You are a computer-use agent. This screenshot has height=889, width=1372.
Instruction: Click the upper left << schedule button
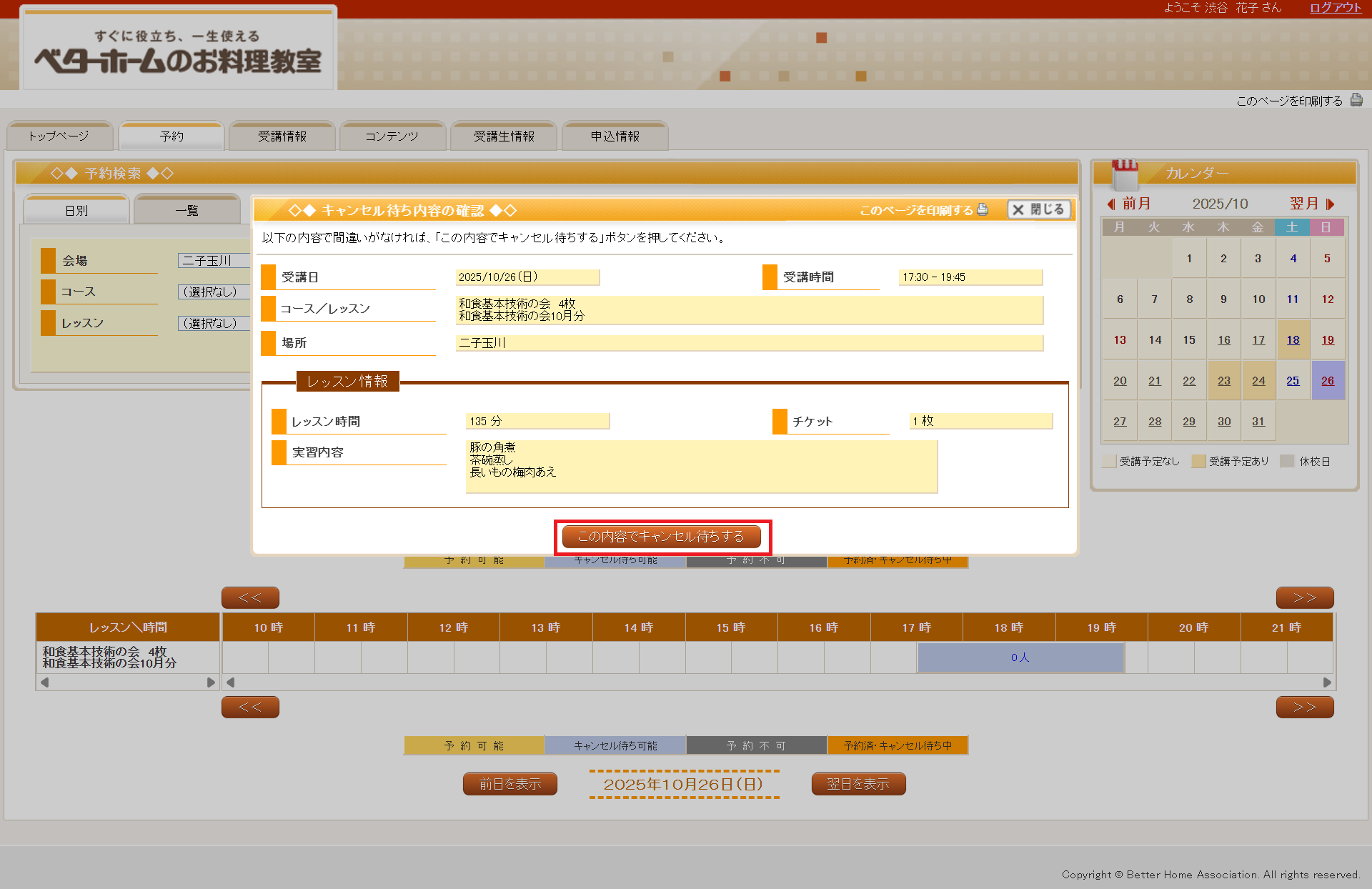pyautogui.click(x=250, y=597)
